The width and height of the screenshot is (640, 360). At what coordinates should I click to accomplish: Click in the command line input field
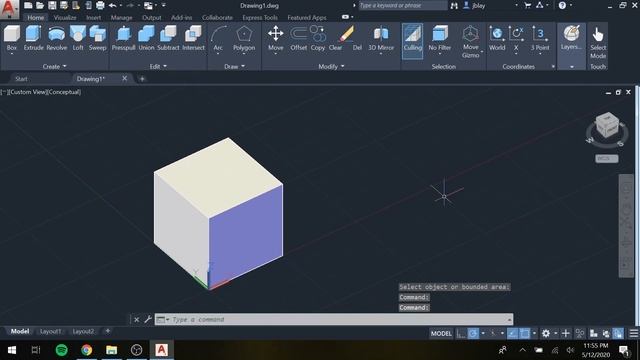[334, 319]
